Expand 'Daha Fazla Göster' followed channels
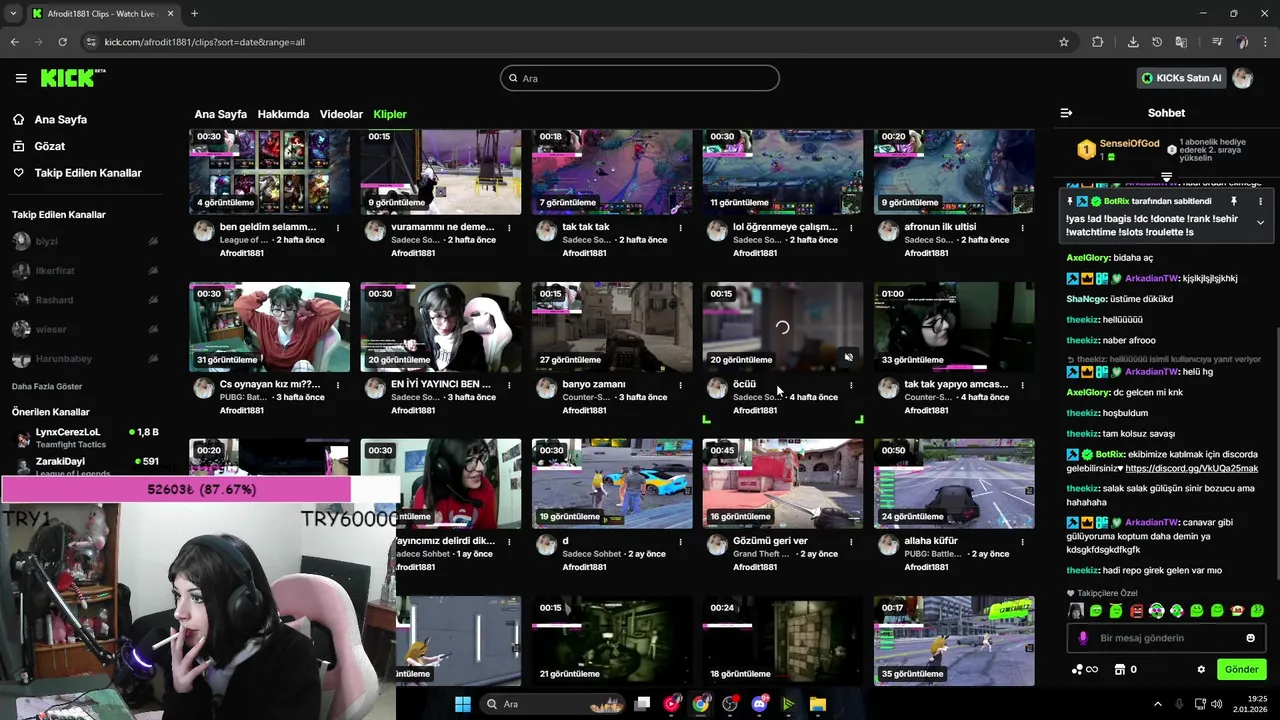Screen dimensions: 1280x720 point(47,386)
